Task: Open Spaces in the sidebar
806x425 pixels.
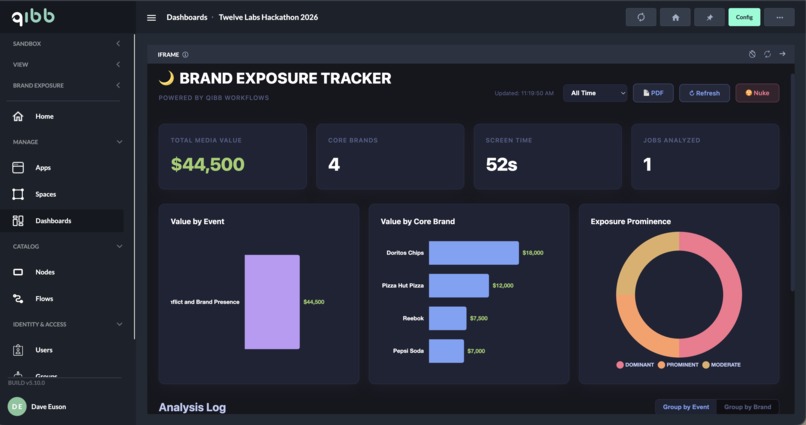Action: [62, 194]
